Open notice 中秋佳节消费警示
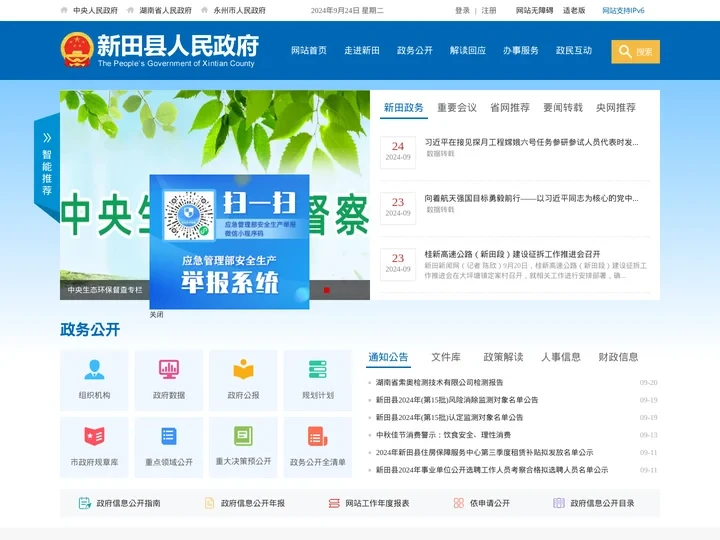Viewport: 720px width, 540px height. 443,435
